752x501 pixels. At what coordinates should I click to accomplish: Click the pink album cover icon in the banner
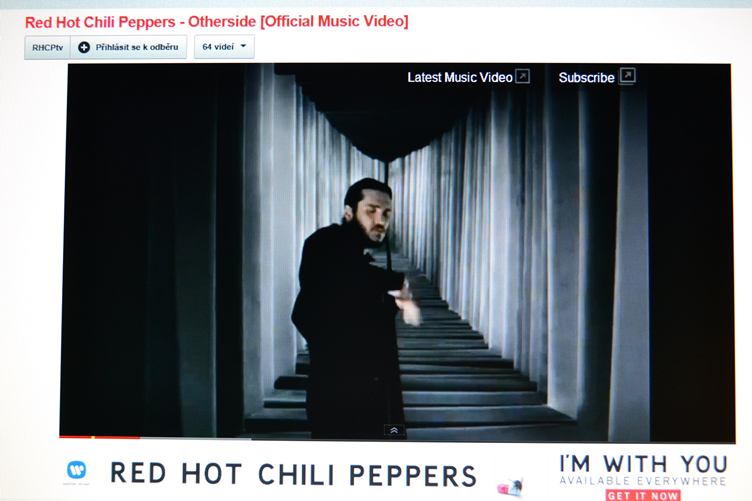[x=510, y=488]
